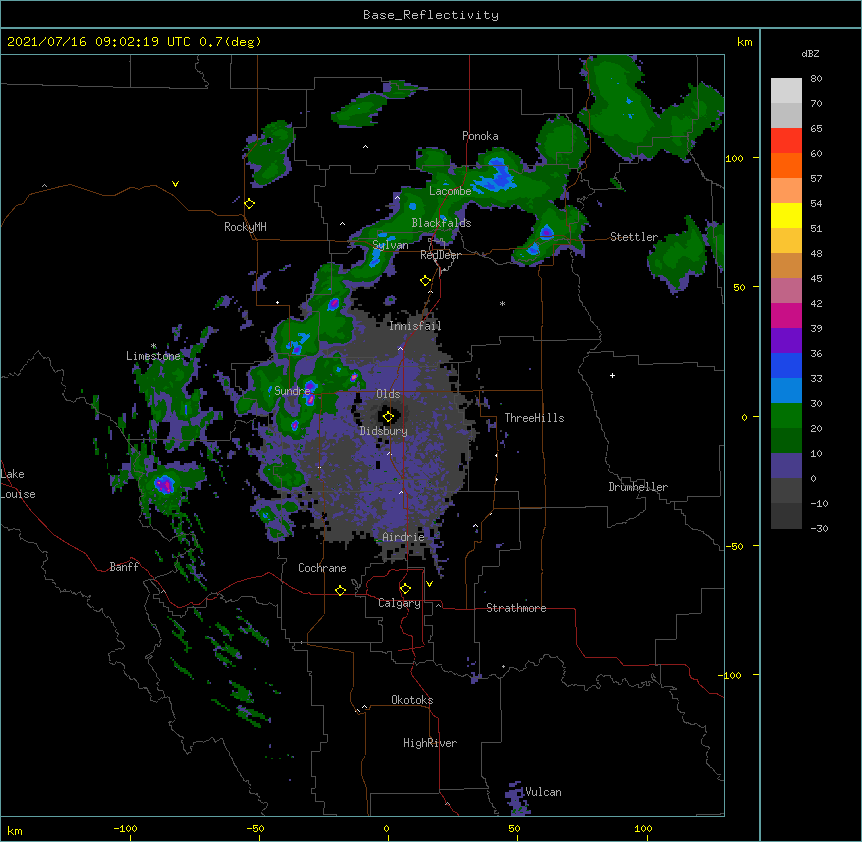Screen dimensions: 862x842
Task: Click the dBZ legend heading
Action: point(810,54)
